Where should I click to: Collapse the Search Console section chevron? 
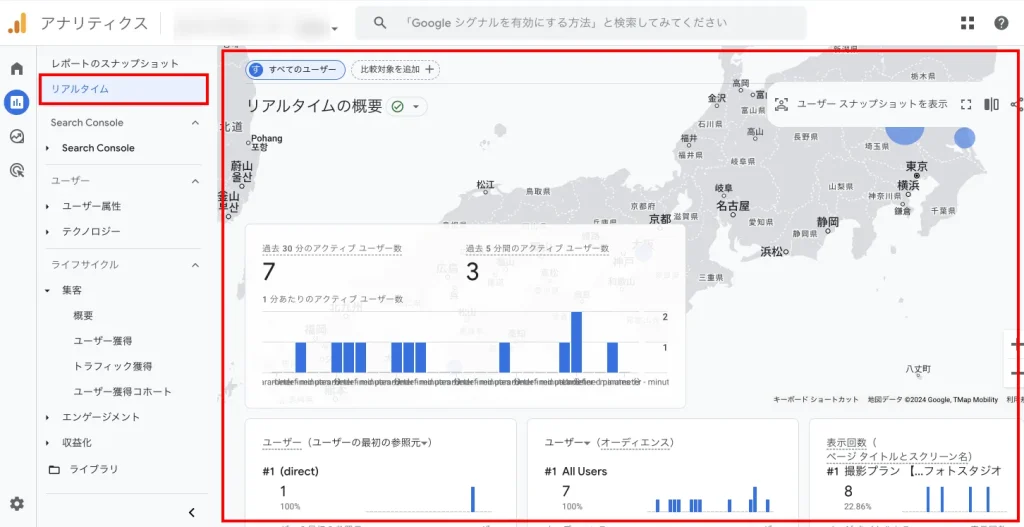(195, 123)
